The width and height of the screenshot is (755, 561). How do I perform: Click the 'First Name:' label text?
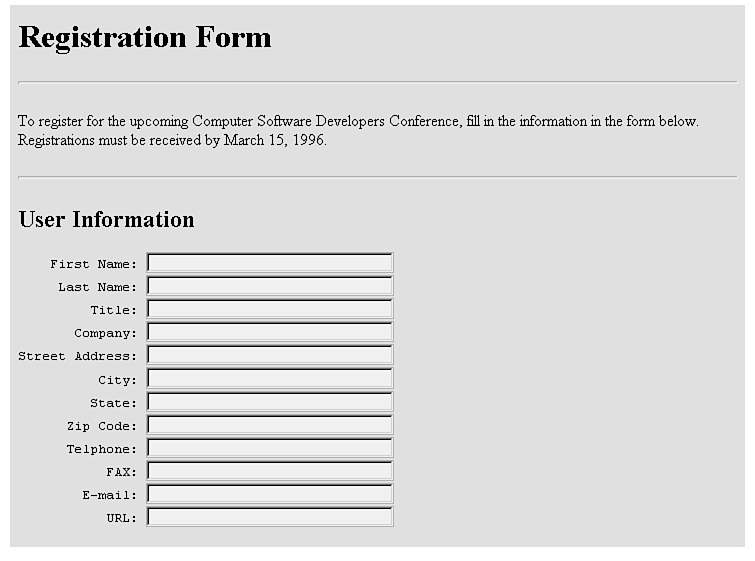pos(94,264)
